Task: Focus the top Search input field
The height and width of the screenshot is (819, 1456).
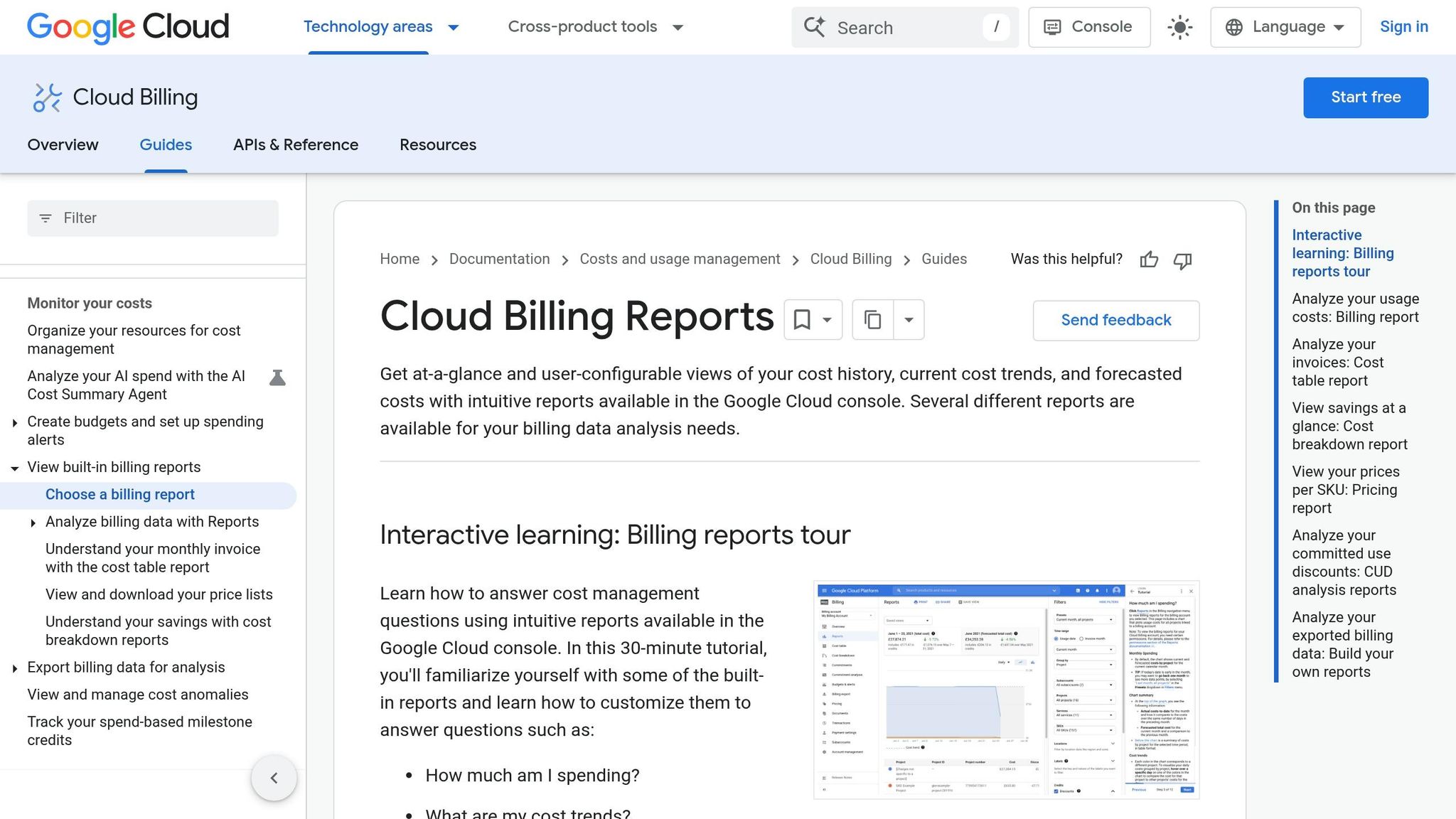Action: [x=905, y=27]
